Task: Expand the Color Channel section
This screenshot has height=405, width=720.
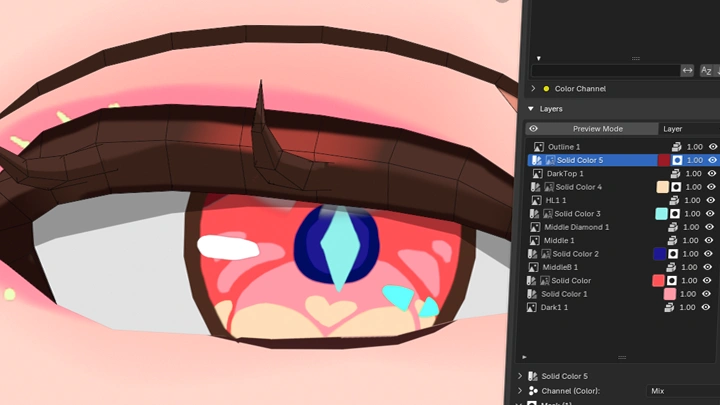Action: click(533, 88)
